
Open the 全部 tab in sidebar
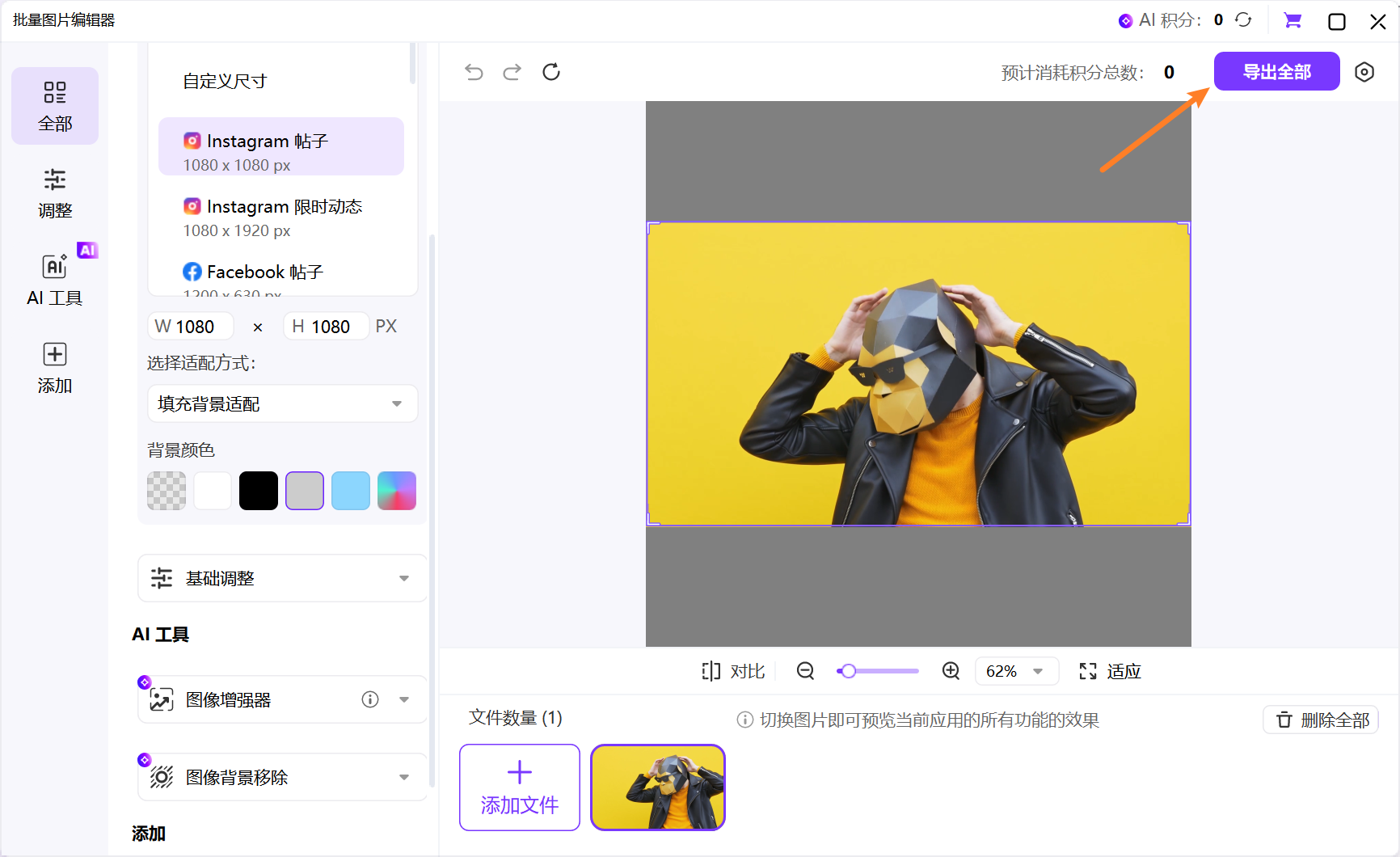55,106
